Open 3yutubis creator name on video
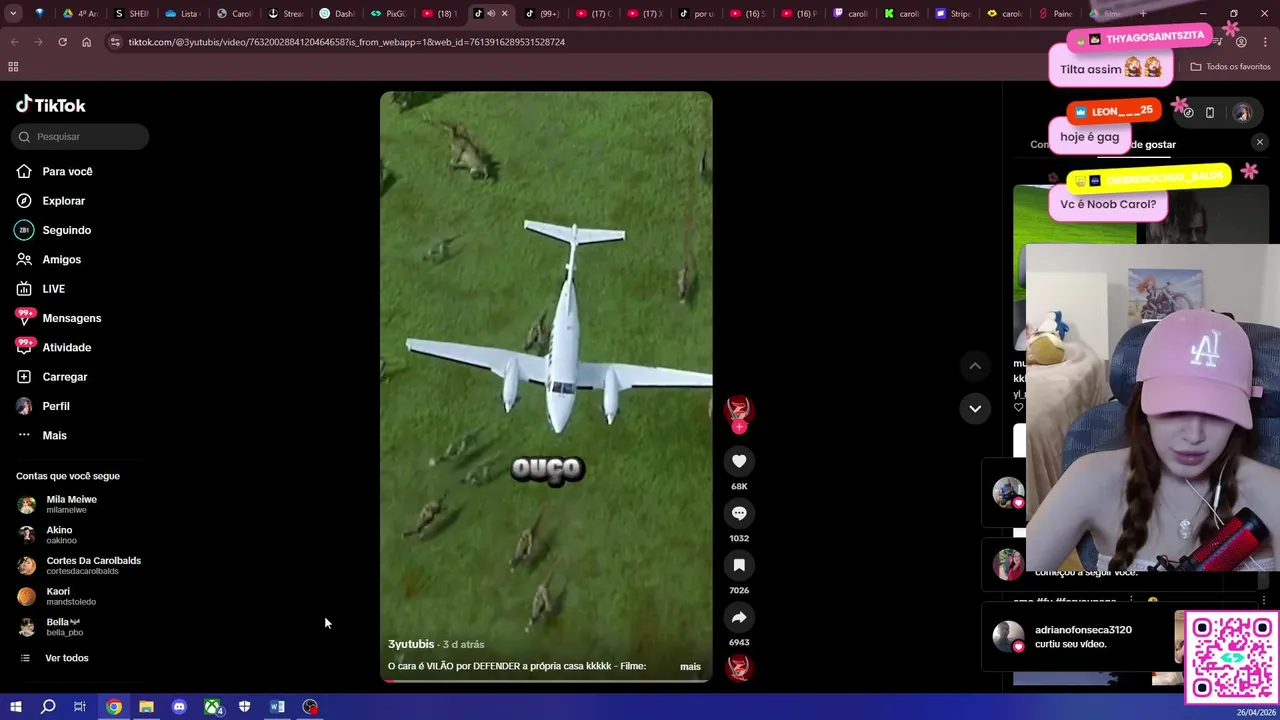This screenshot has height=720, width=1280. [411, 644]
